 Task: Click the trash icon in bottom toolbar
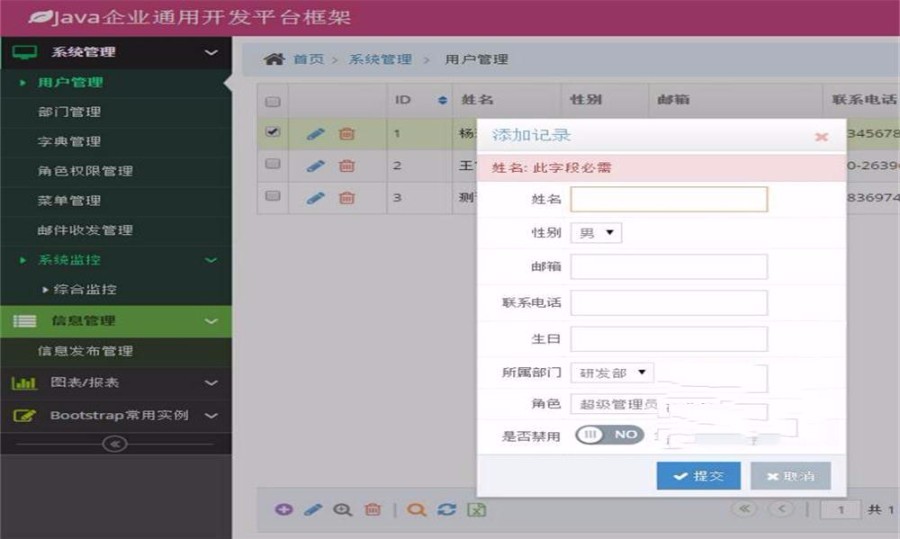tap(373, 509)
